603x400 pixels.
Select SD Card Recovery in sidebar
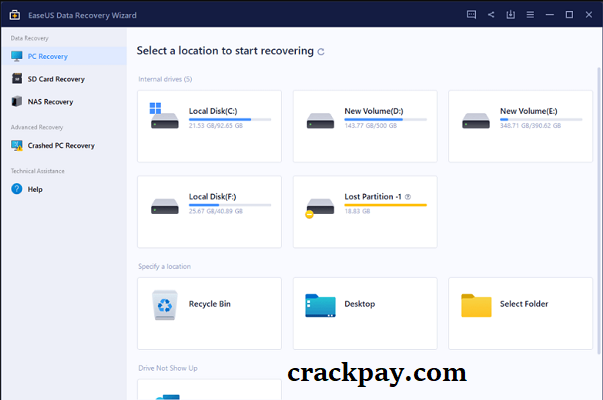click(64, 79)
